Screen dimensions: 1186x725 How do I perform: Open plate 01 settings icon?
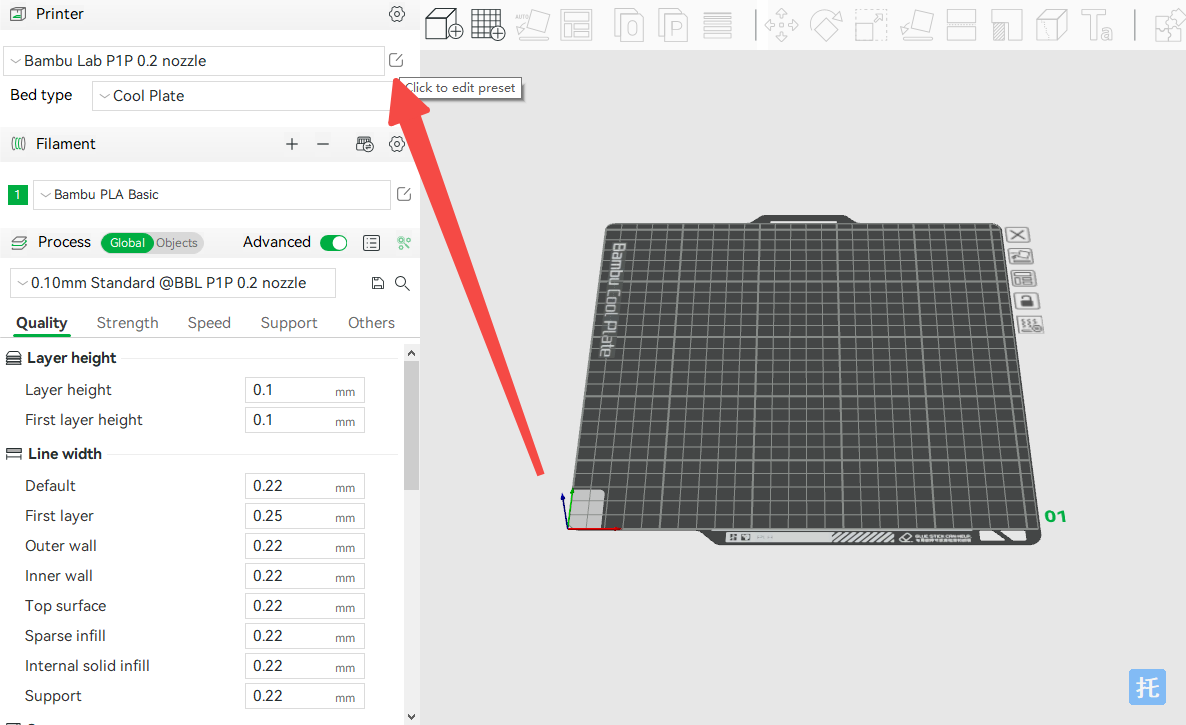pyautogui.click(x=1030, y=325)
